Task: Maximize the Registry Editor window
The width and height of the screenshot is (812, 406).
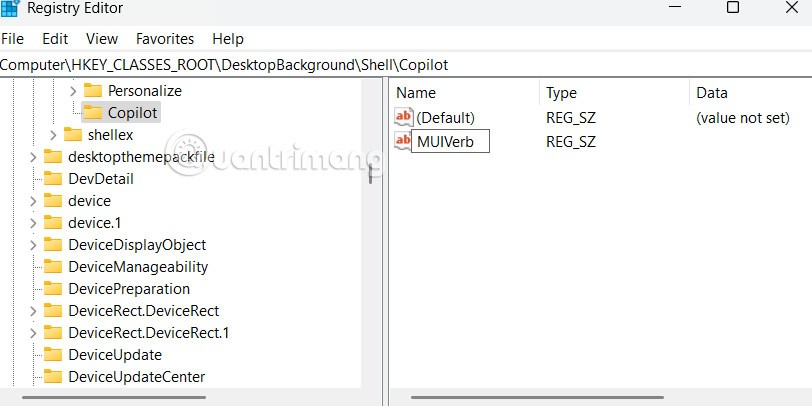Action: 733,7
